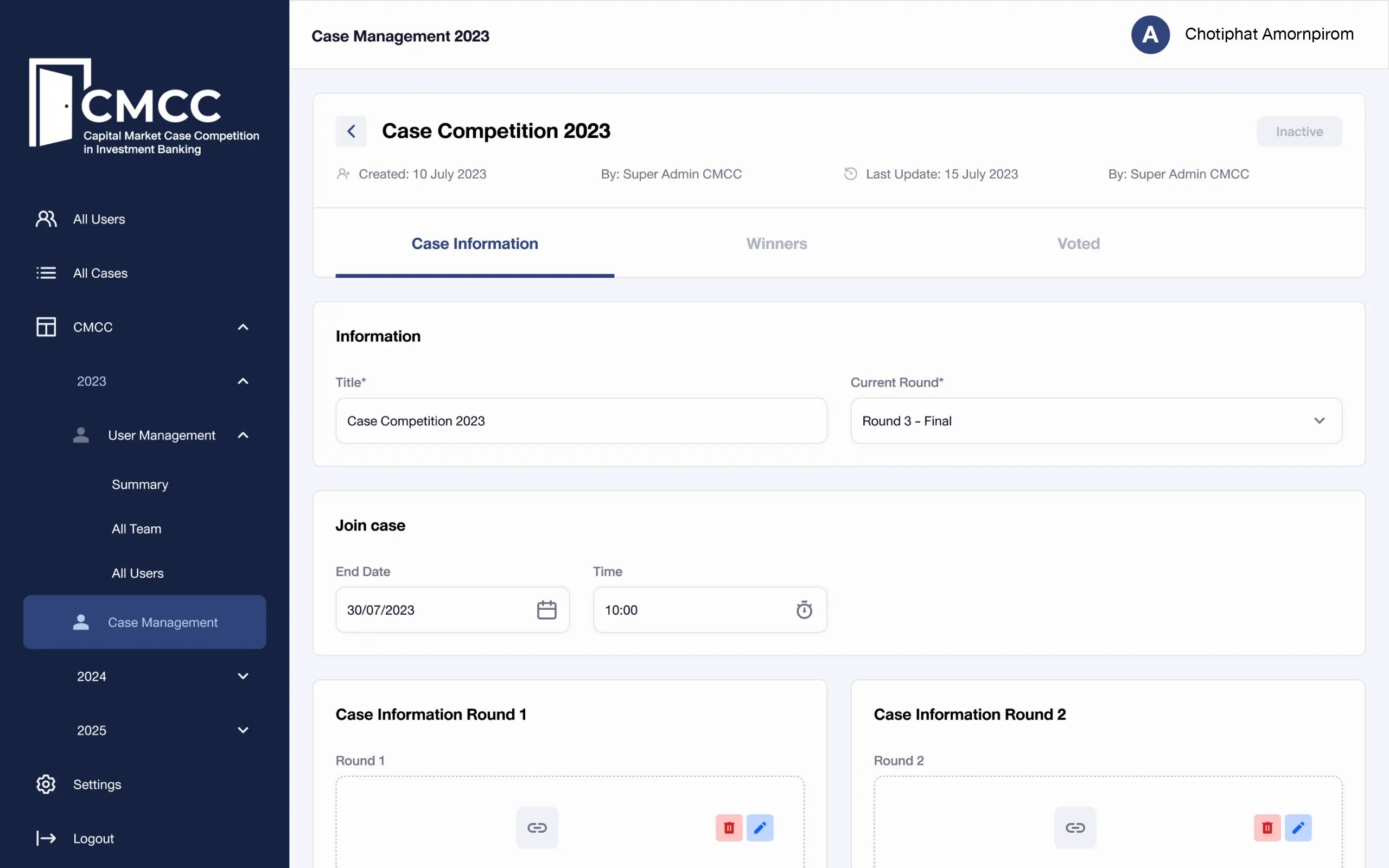This screenshot has height=868, width=1389.
Task: Open Settings from the sidebar
Action: (97, 784)
